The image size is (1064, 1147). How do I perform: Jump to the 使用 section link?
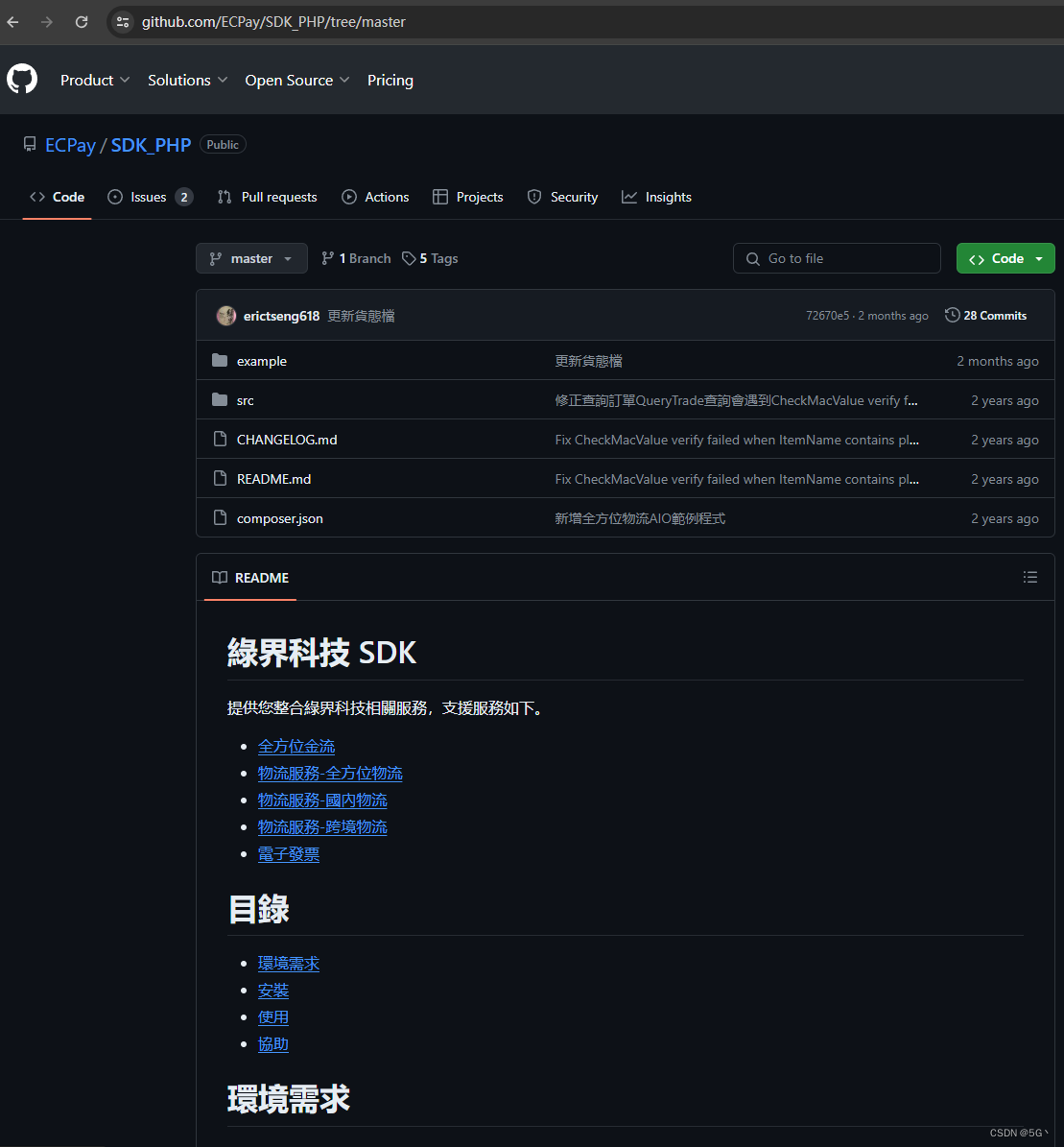point(273,1017)
